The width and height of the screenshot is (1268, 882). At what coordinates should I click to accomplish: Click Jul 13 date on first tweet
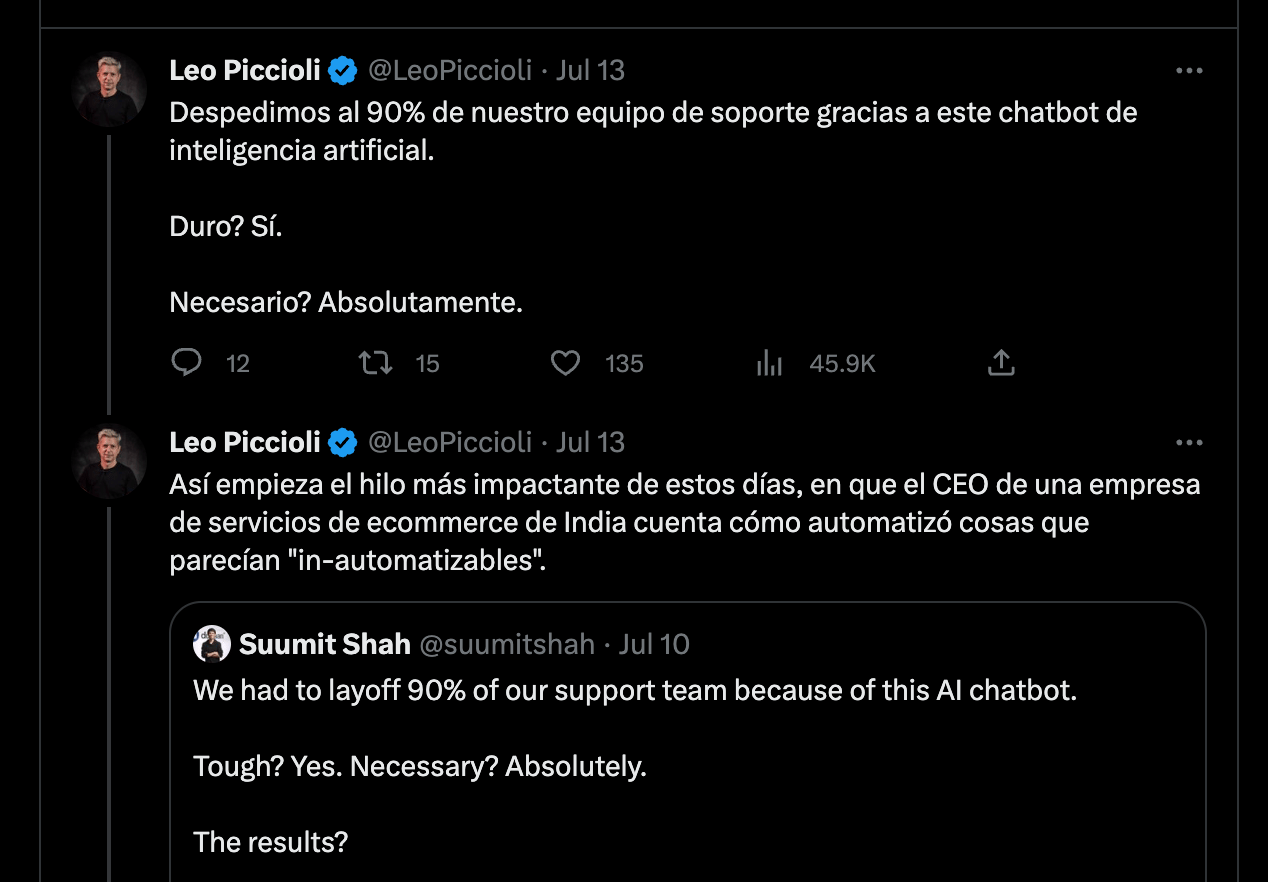coord(590,70)
